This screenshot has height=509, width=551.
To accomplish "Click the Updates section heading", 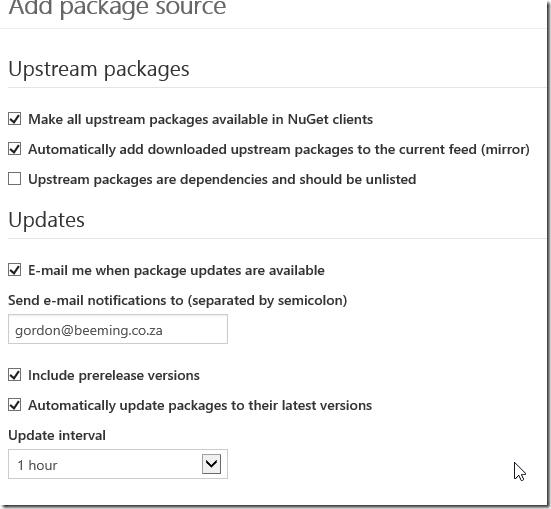I will (x=46, y=220).
